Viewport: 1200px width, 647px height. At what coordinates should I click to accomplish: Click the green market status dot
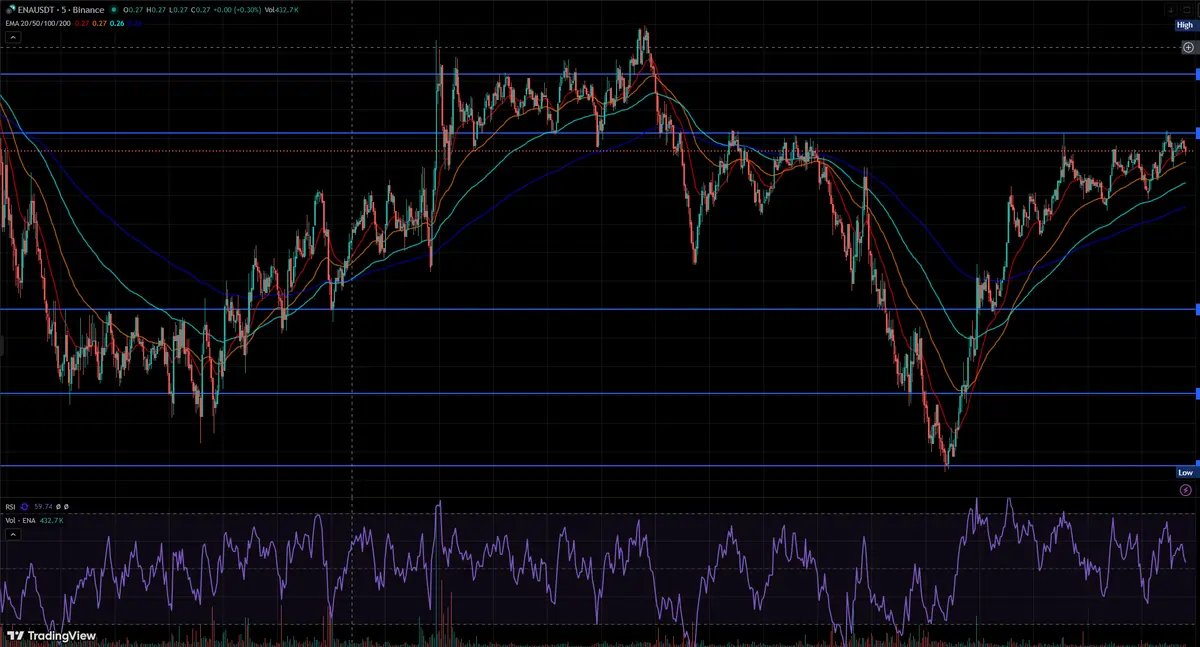[114, 10]
